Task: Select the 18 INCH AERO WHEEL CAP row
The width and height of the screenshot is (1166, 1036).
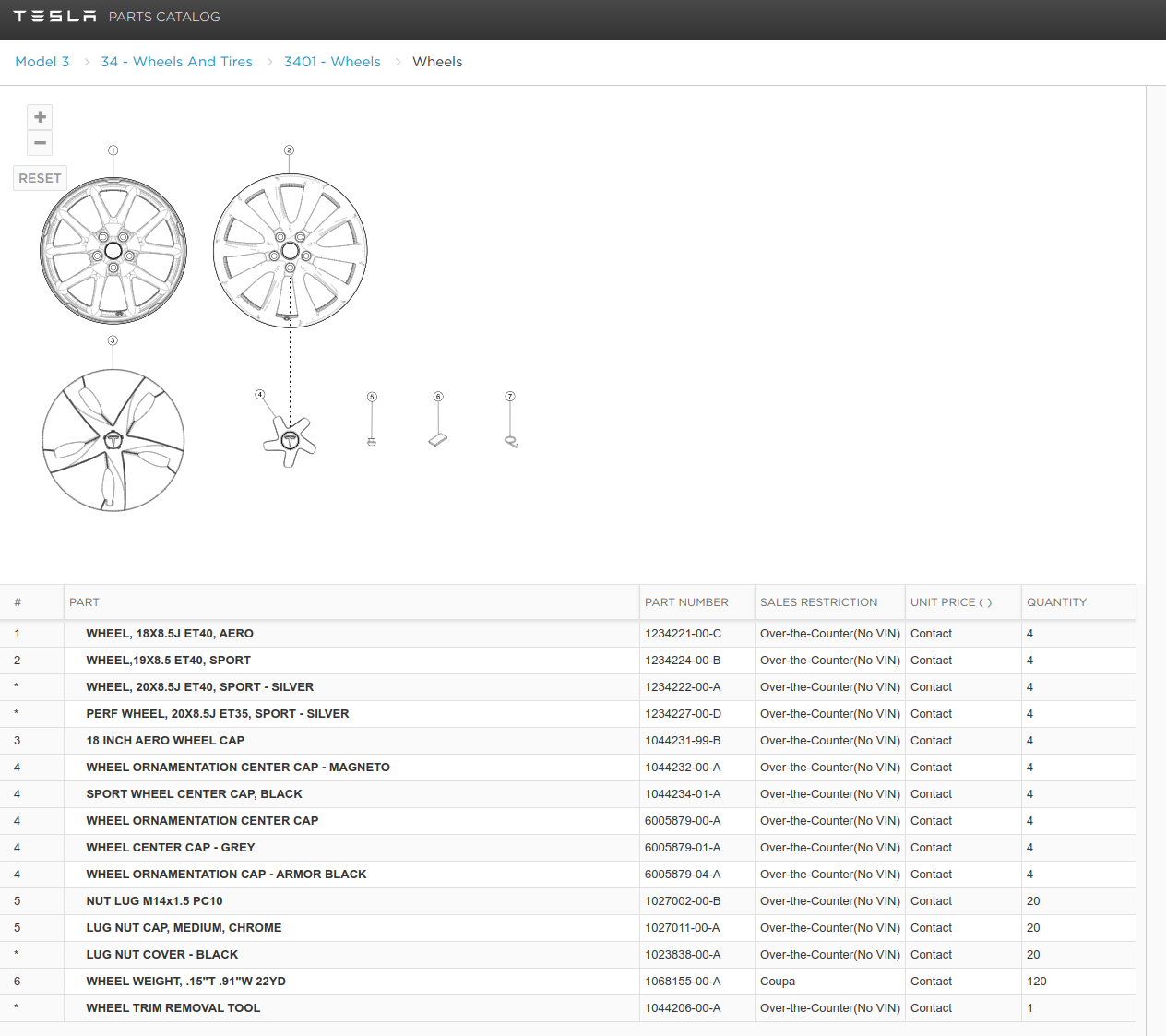Action: (x=165, y=741)
